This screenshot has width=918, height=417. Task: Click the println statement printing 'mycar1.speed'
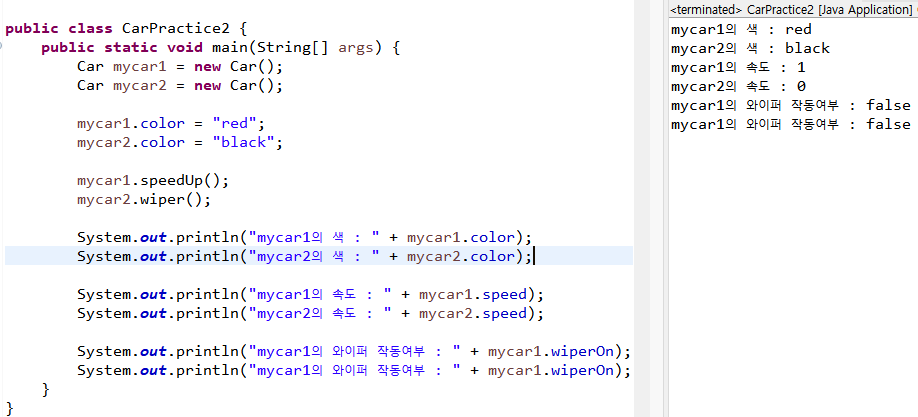point(310,294)
